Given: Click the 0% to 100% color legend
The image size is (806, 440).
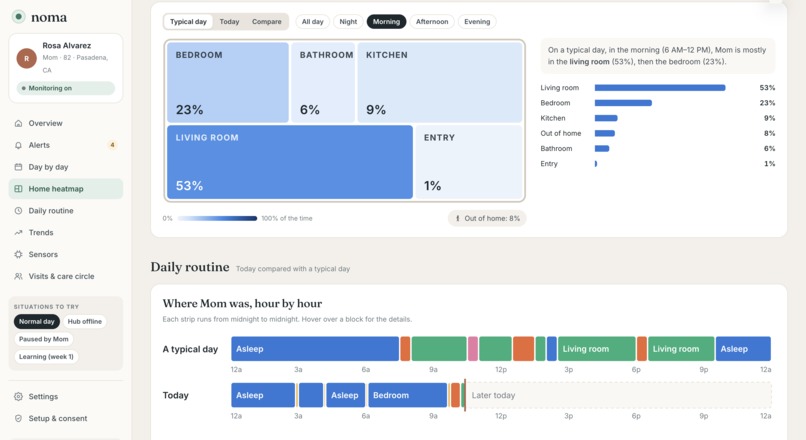Looking at the screenshot, I should click(217, 218).
